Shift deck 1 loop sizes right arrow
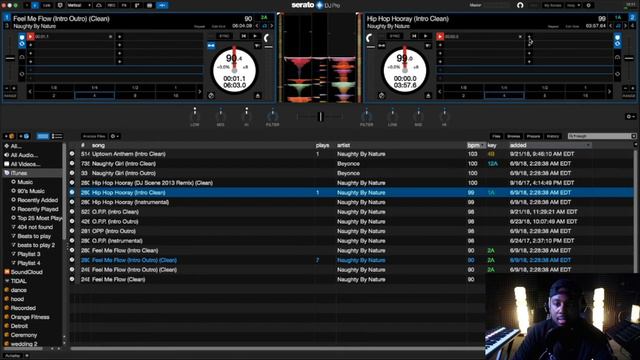 (x=200, y=92)
